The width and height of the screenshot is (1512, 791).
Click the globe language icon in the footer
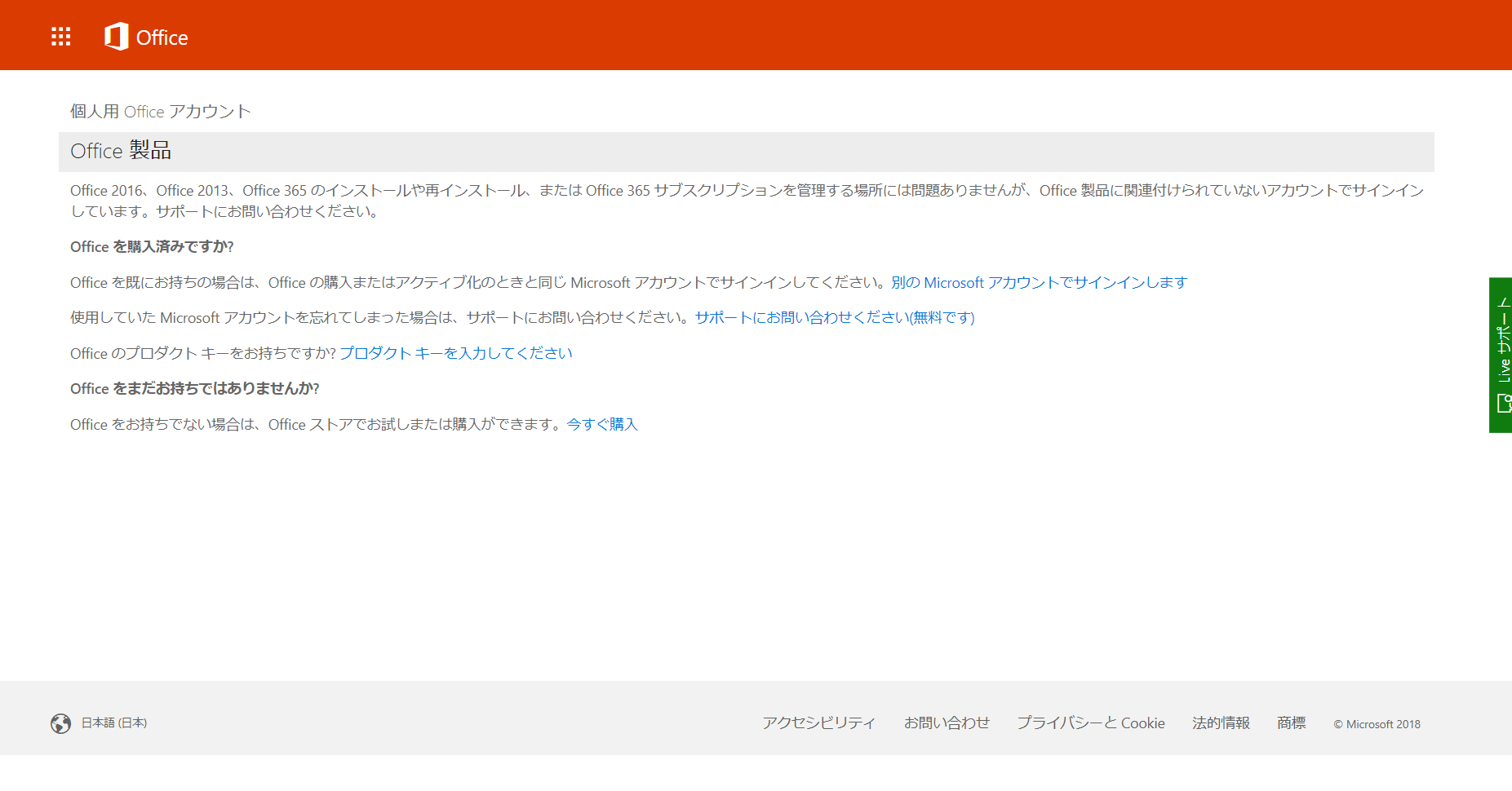(60, 723)
